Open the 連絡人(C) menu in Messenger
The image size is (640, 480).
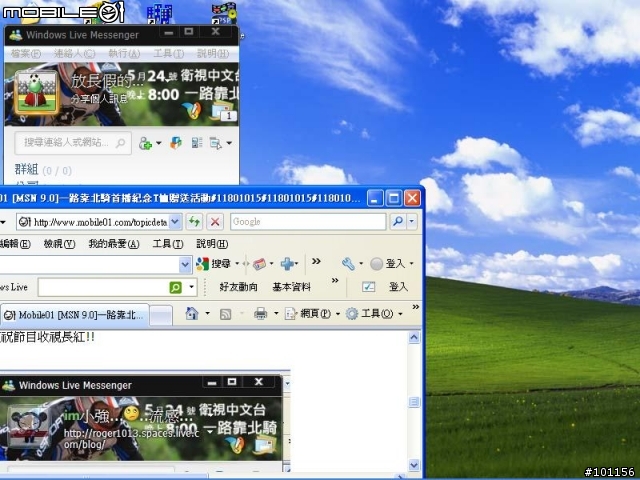pos(74,53)
